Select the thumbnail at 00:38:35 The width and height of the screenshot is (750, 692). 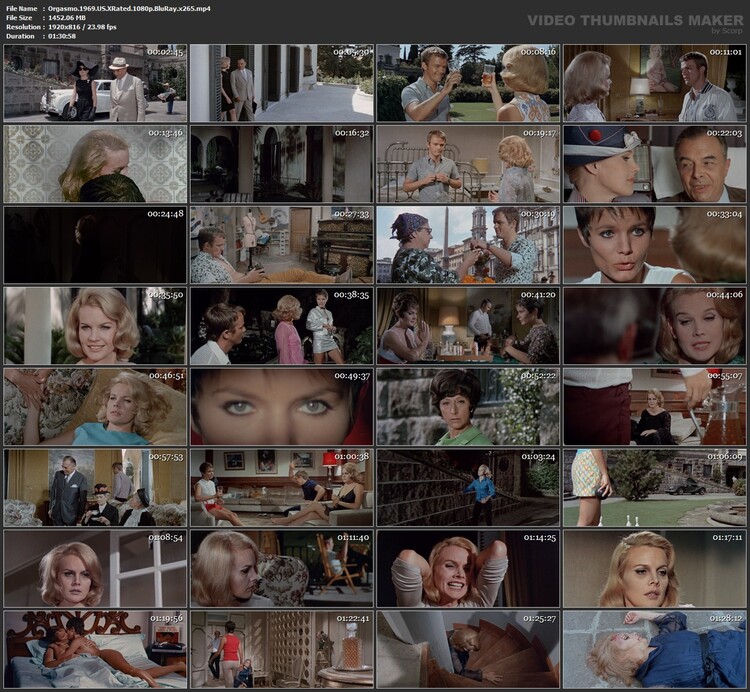(282, 326)
